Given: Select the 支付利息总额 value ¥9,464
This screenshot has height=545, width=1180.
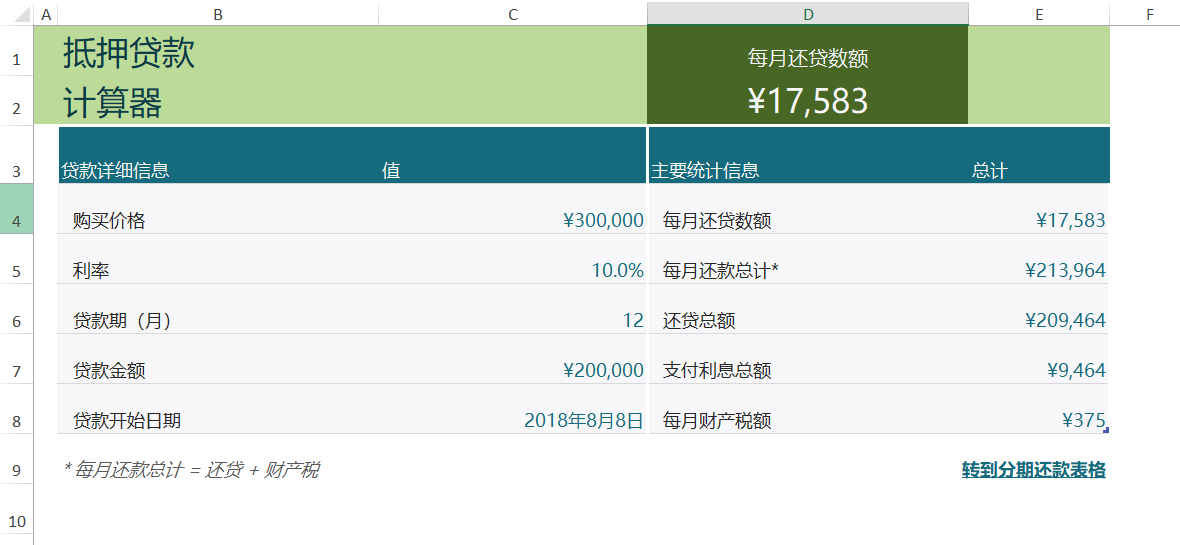Looking at the screenshot, I should pos(1076,371).
